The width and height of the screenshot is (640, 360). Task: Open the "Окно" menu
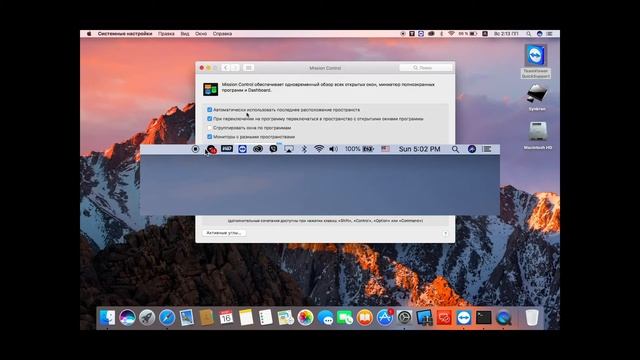[x=201, y=34]
